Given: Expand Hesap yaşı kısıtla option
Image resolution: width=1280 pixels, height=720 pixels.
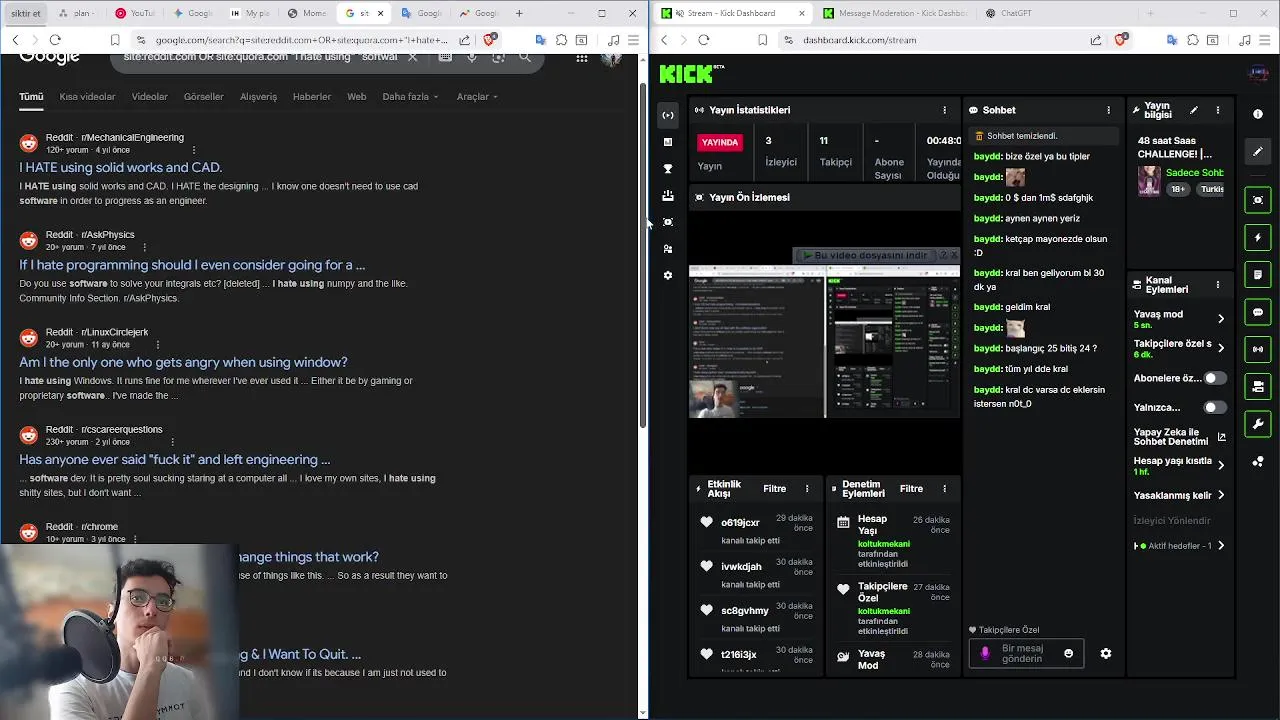Looking at the screenshot, I should pyautogui.click(x=1221, y=466).
